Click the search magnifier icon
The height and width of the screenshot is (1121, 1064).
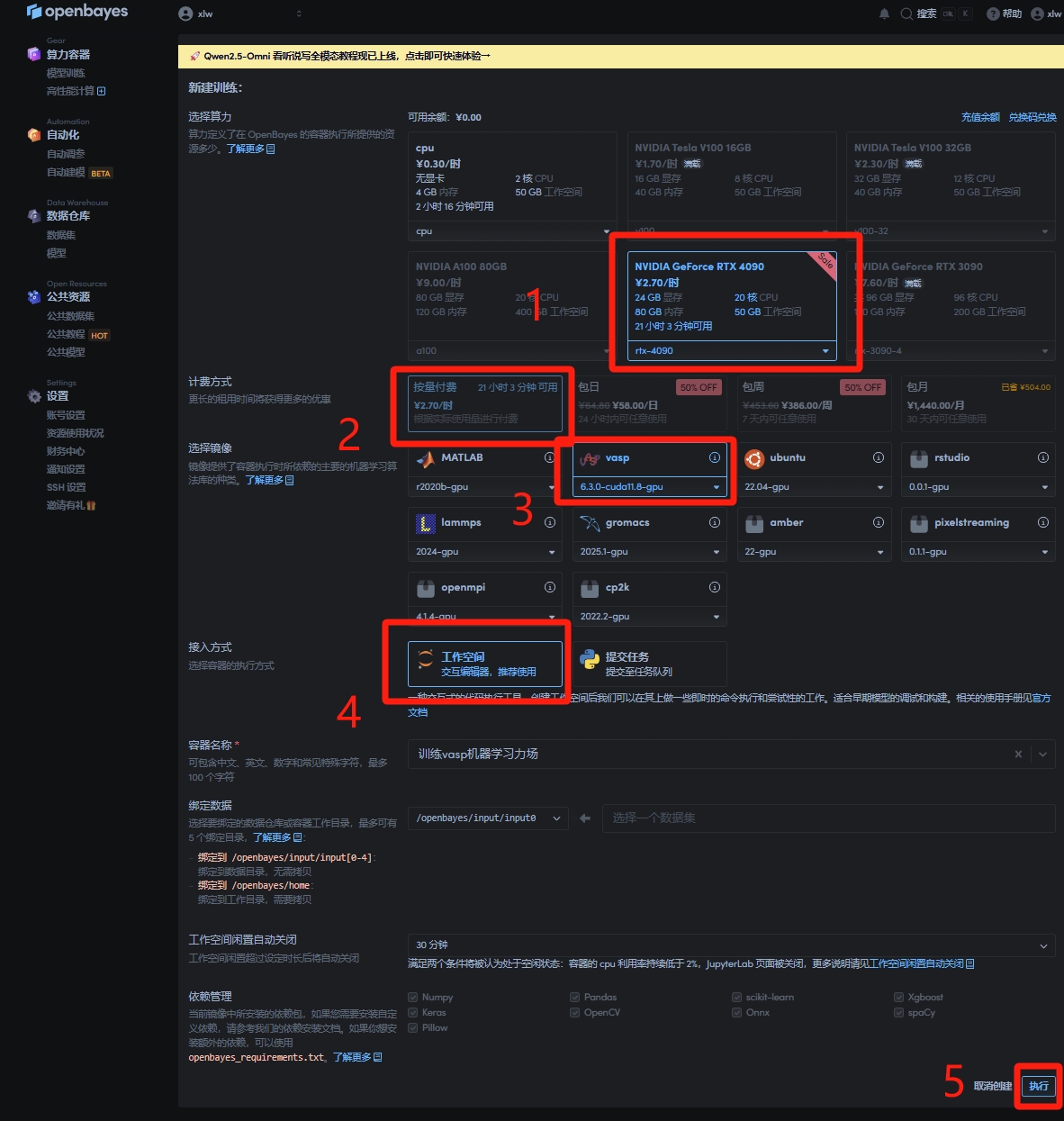coord(906,14)
